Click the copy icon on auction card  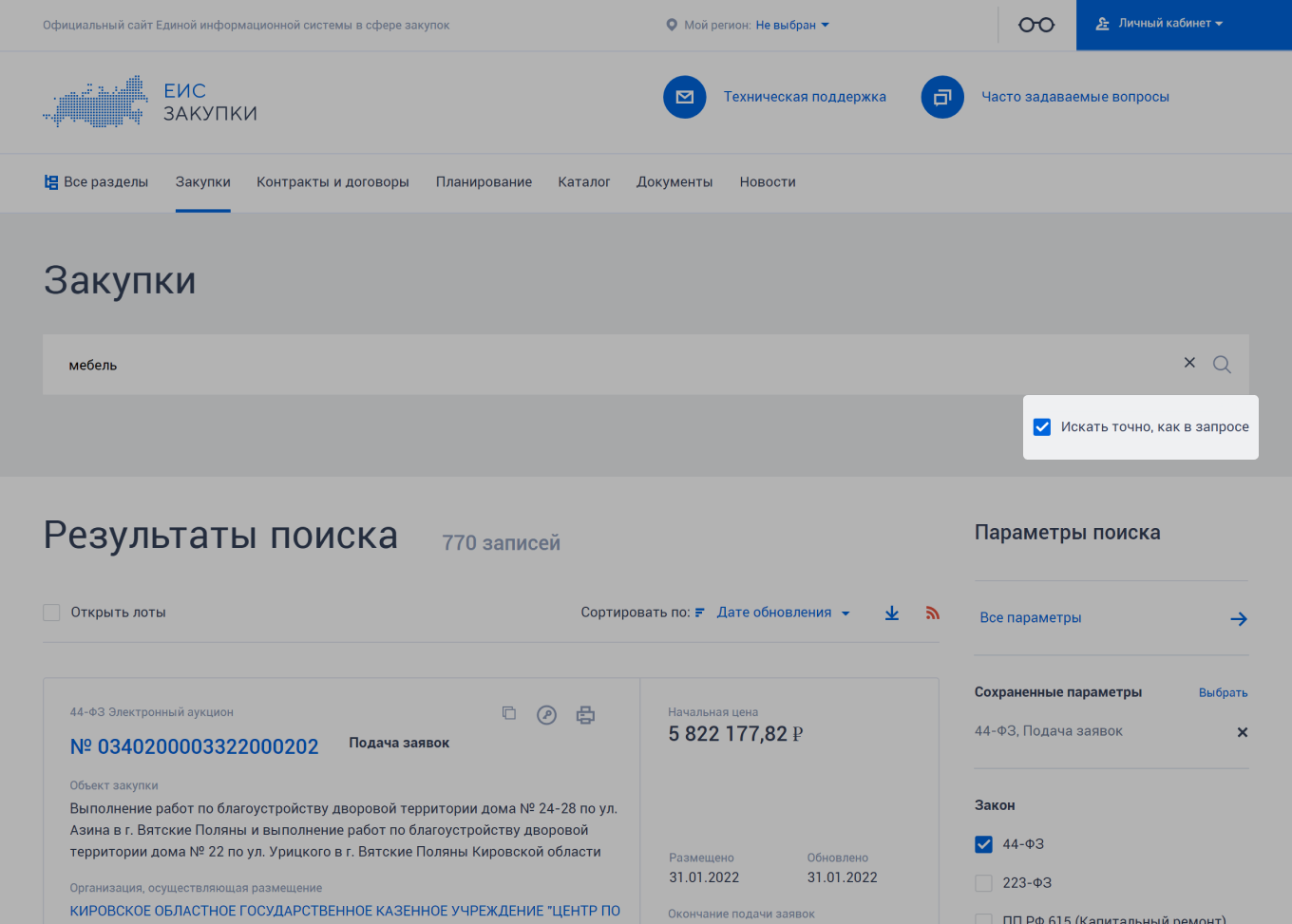tap(509, 713)
